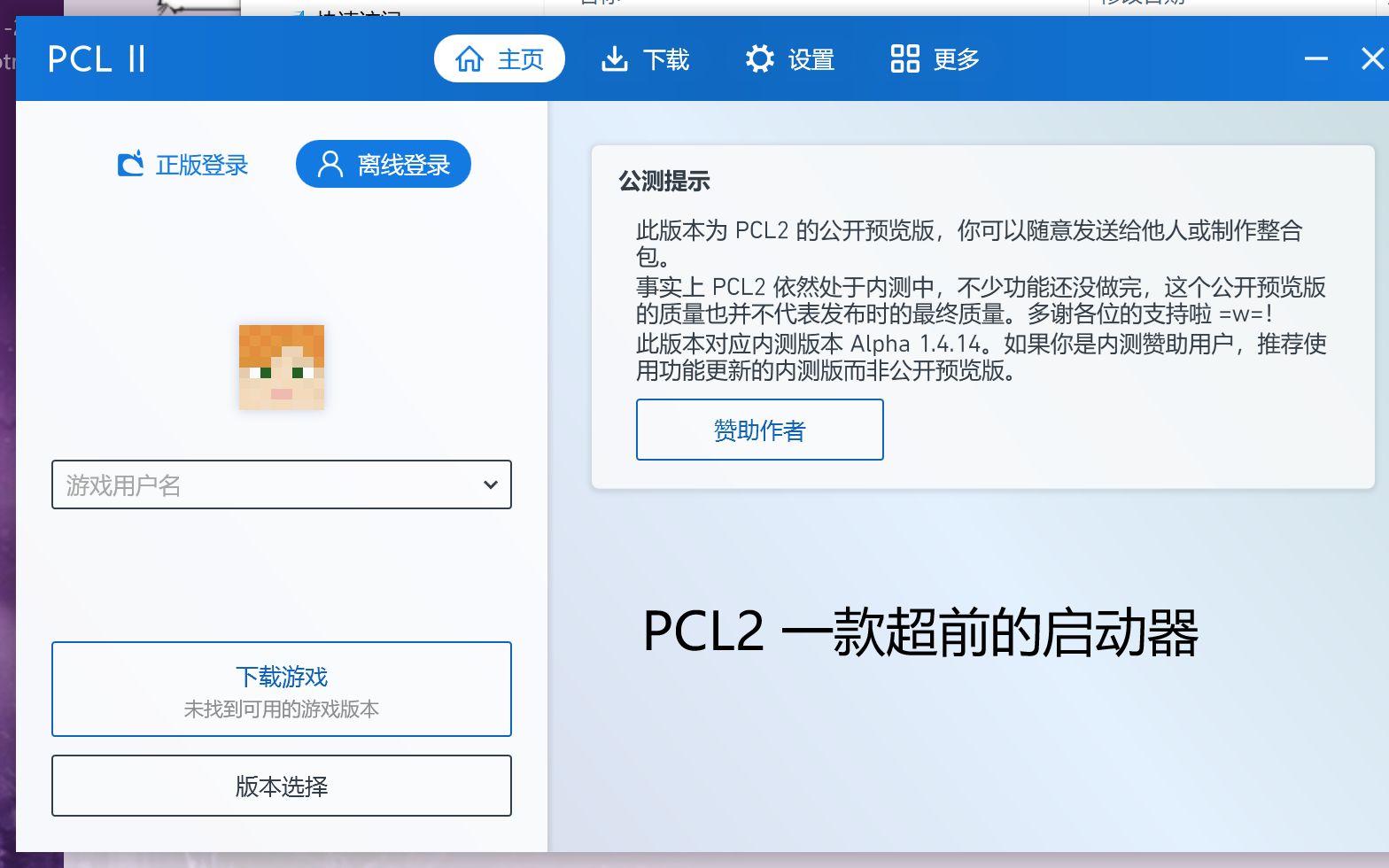Minimize the PCL II window
1389x868 pixels.
pos(1316,58)
